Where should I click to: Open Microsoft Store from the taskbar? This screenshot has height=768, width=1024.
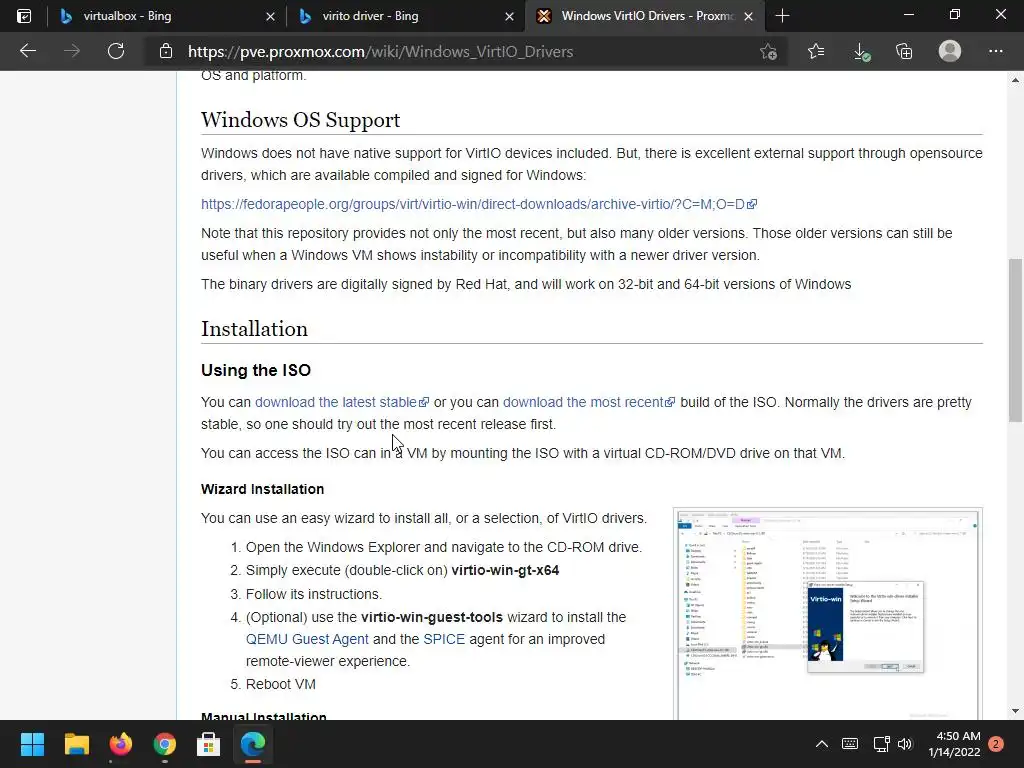(x=208, y=744)
